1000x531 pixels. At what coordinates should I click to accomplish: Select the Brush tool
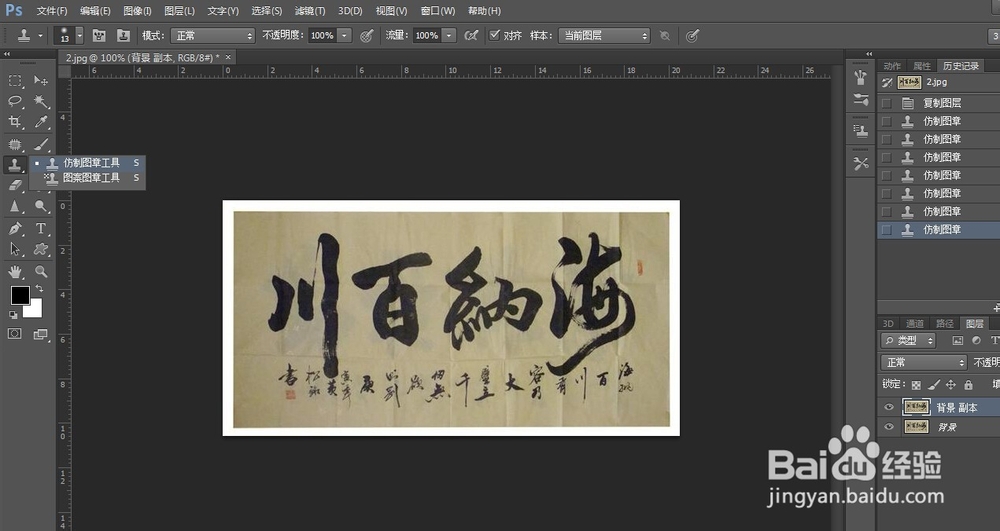(41, 144)
